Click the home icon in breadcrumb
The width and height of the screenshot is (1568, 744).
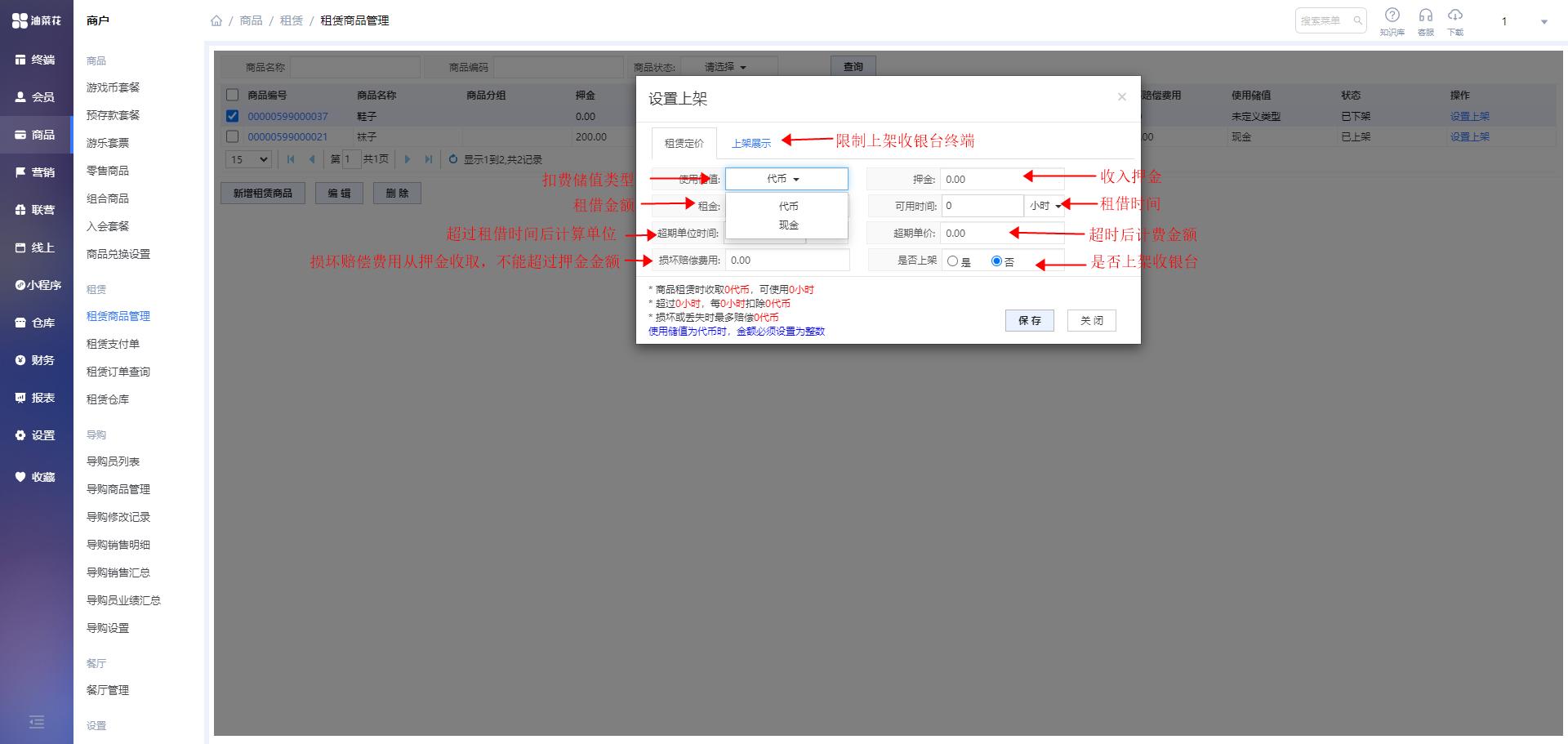click(216, 20)
